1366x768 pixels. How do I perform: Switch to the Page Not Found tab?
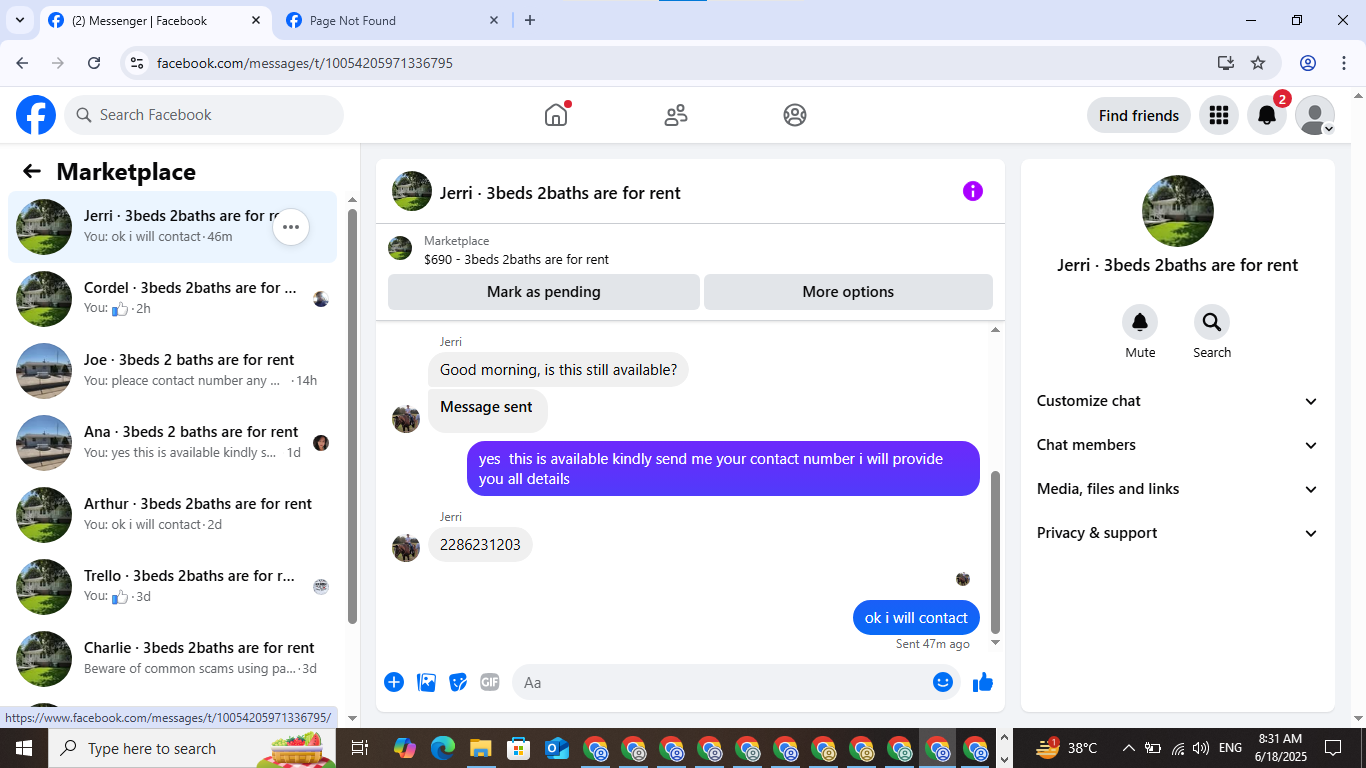[392, 20]
